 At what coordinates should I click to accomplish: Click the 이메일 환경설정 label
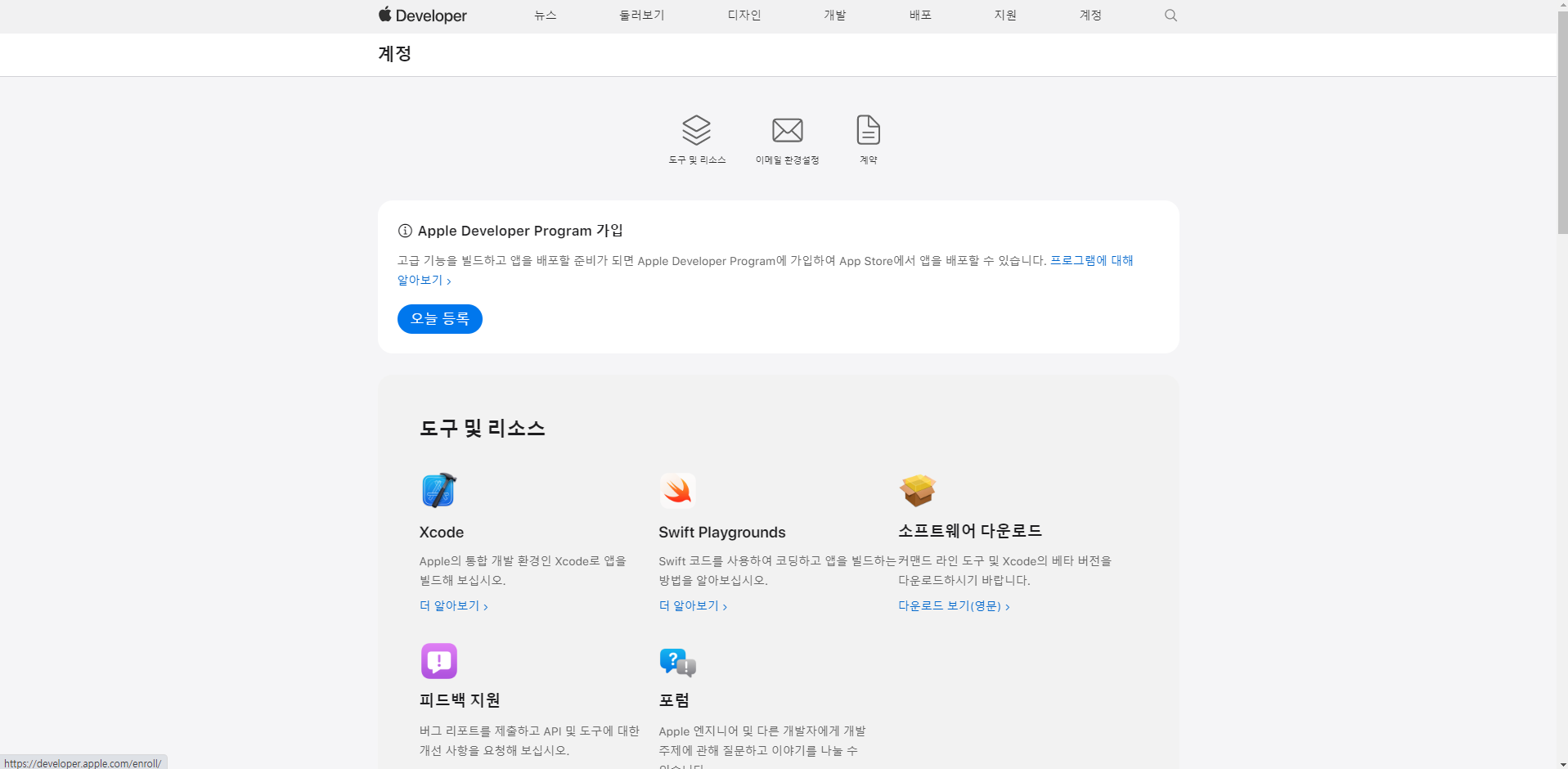tap(788, 160)
